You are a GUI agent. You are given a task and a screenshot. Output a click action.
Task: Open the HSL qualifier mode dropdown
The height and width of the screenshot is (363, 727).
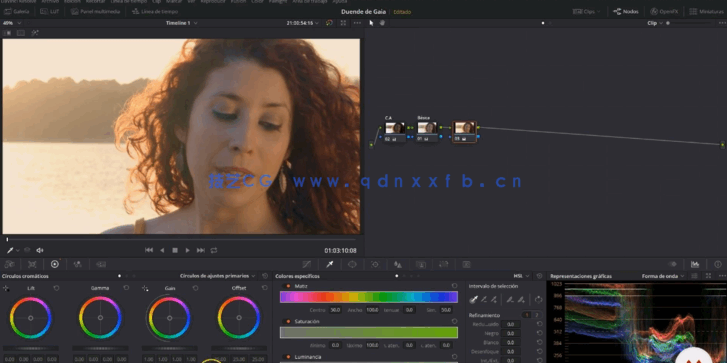tap(521, 276)
